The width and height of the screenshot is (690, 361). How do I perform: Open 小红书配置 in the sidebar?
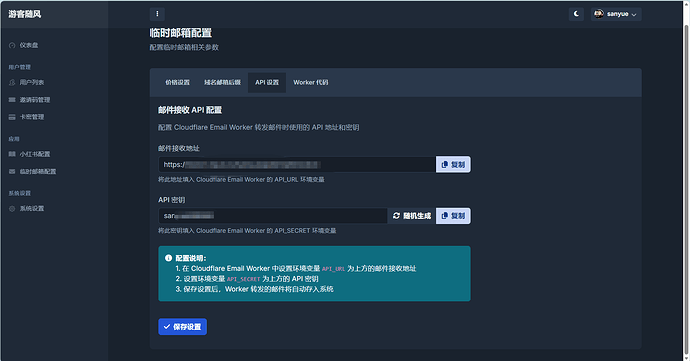[x=35, y=154]
